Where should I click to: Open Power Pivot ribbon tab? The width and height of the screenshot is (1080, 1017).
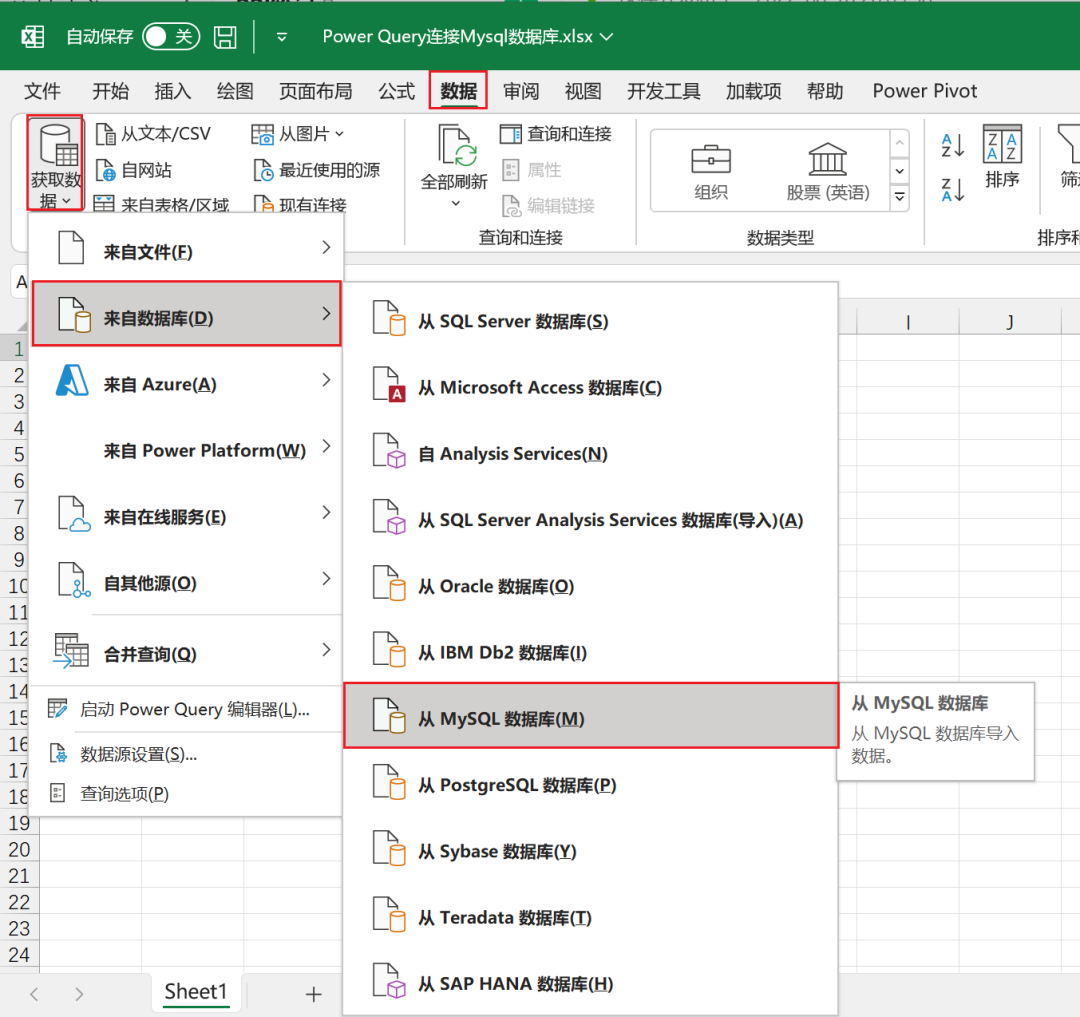point(924,91)
